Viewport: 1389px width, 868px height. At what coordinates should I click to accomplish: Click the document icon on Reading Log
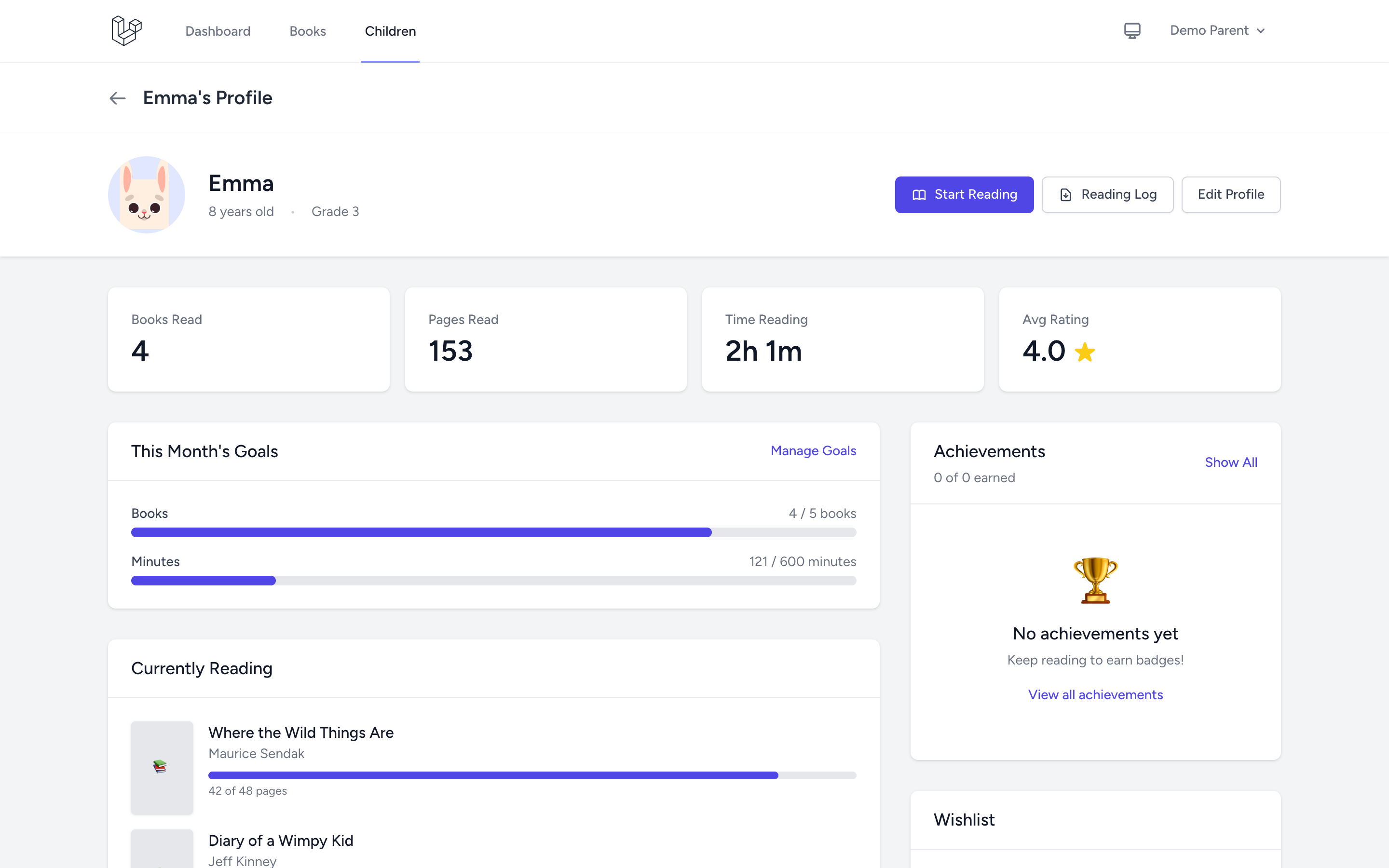click(x=1065, y=195)
